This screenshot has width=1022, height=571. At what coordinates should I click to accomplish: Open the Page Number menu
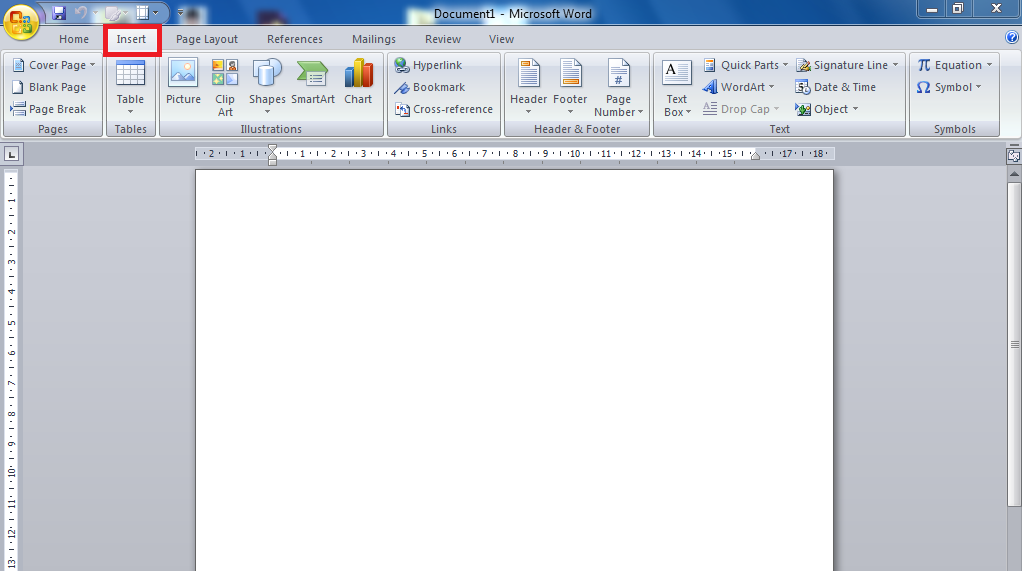click(619, 87)
